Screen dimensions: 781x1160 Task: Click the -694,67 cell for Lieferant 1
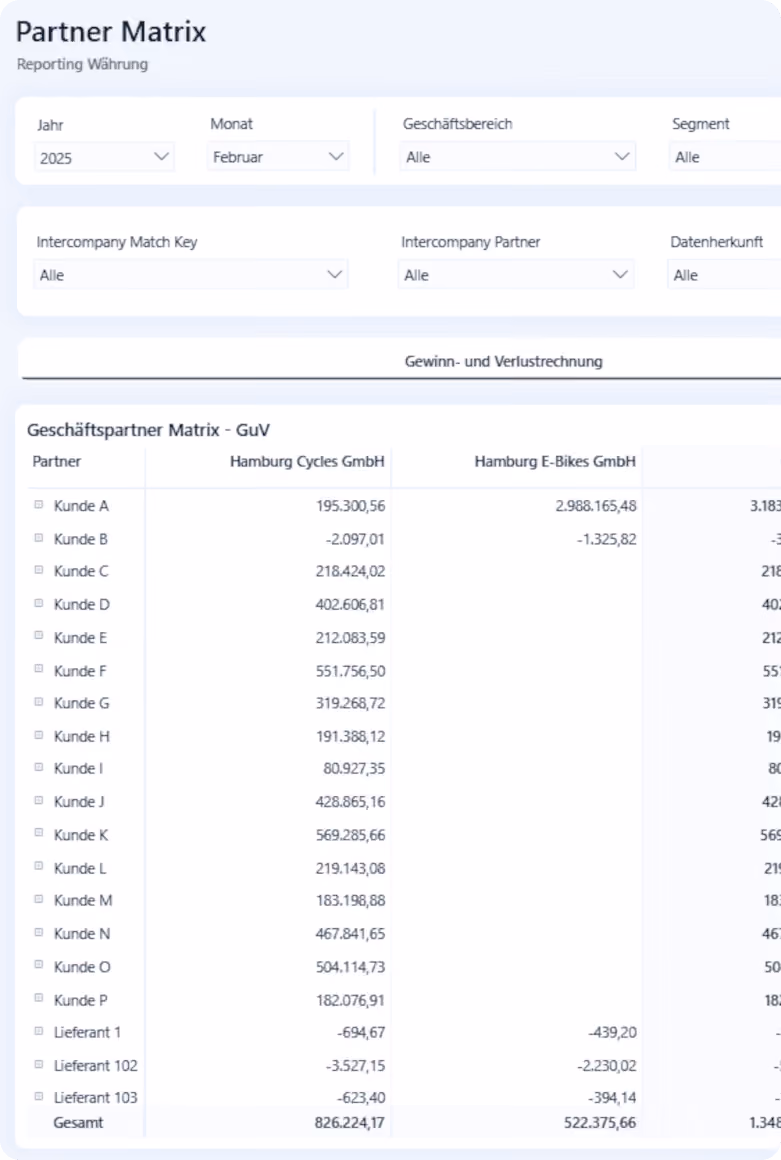(x=361, y=1032)
